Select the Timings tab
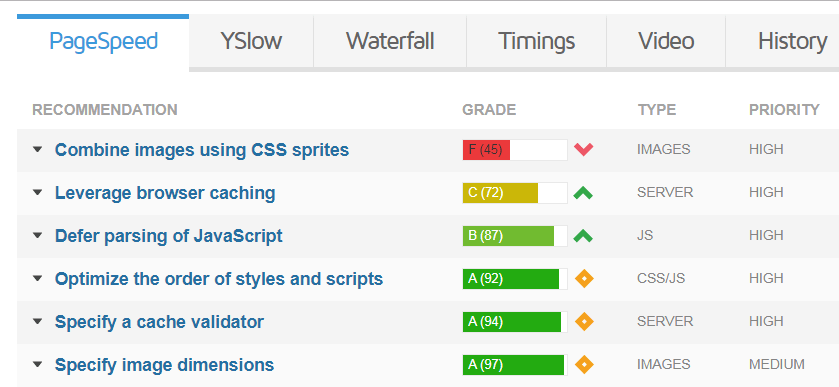This screenshot has width=839, height=387. point(537,42)
